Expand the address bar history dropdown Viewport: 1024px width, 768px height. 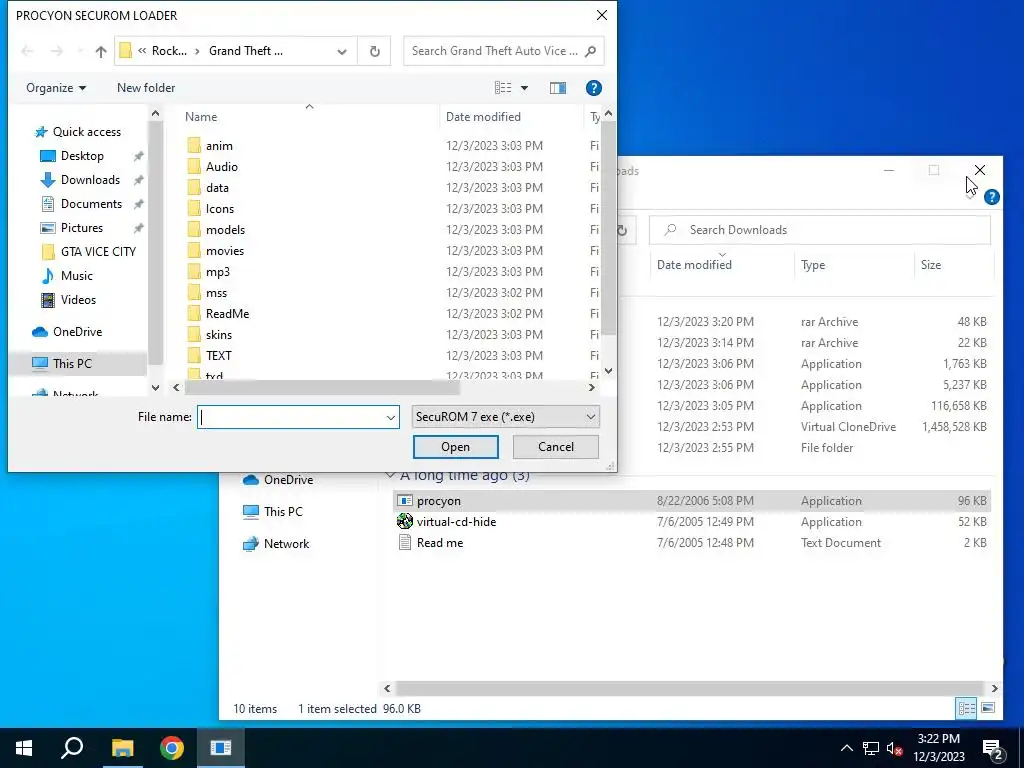[342, 51]
